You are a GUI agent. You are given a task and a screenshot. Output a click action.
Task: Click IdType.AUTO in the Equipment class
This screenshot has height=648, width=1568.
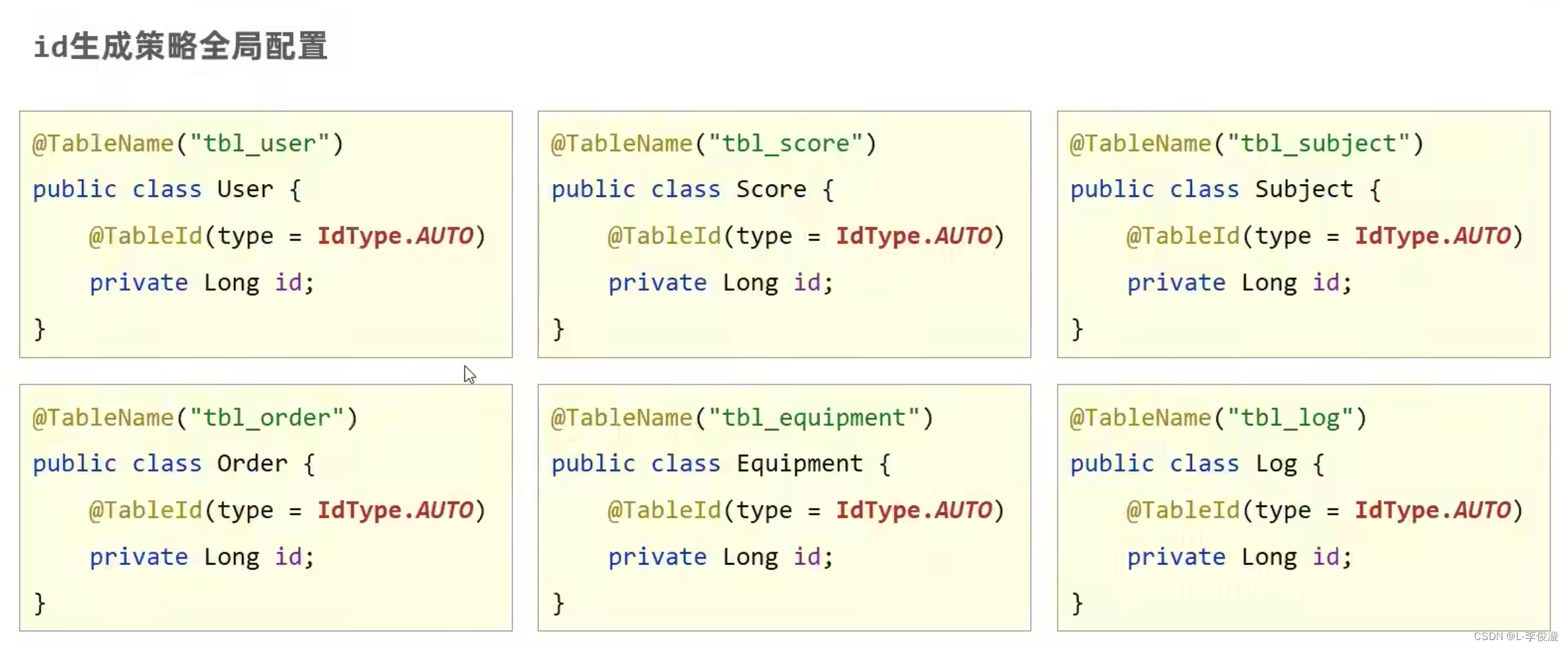[914, 510]
